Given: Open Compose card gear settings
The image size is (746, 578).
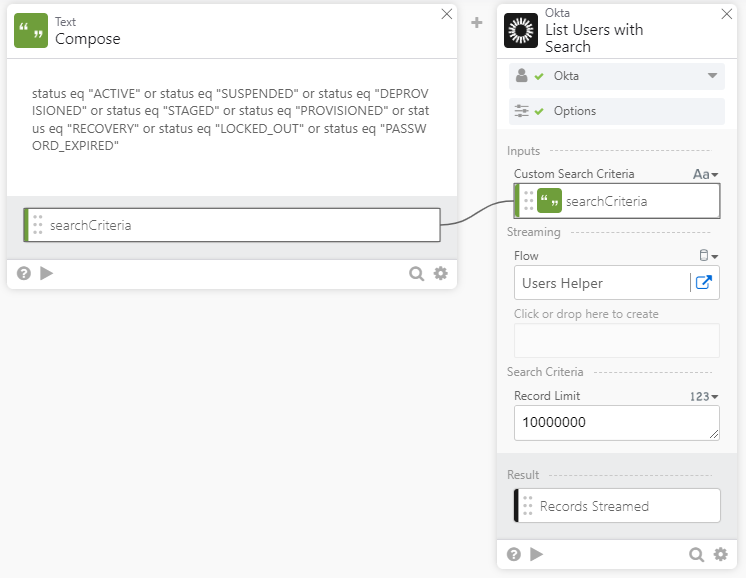Looking at the screenshot, I should pyautogui.click(x=441, y=274).
